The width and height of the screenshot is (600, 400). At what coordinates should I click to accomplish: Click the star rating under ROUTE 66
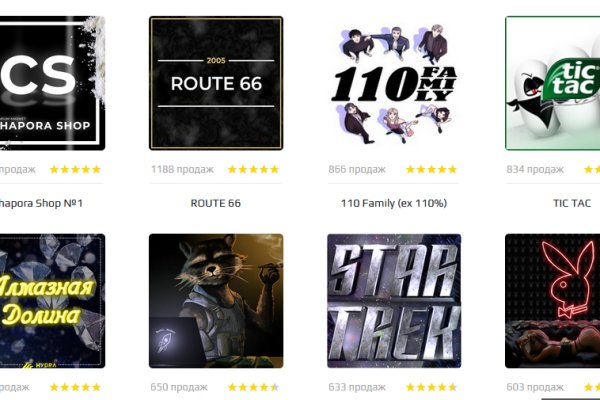click(253, 169)
